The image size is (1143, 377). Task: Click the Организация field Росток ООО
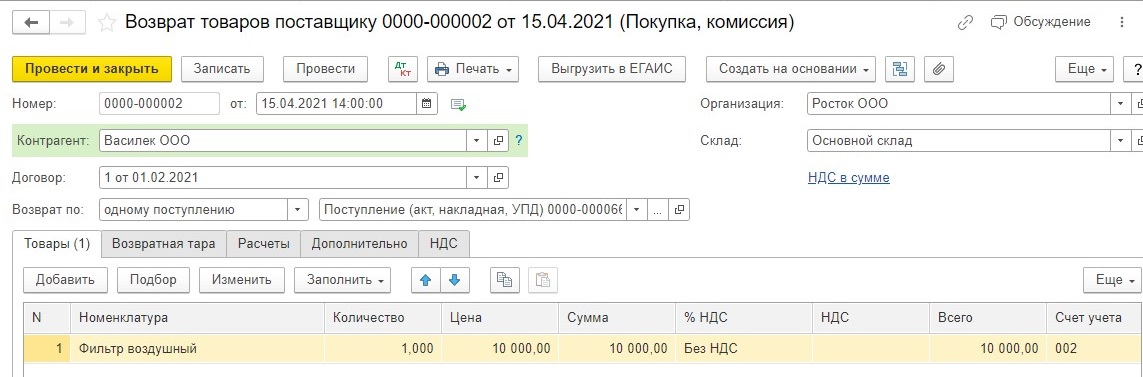coord(959,104)
